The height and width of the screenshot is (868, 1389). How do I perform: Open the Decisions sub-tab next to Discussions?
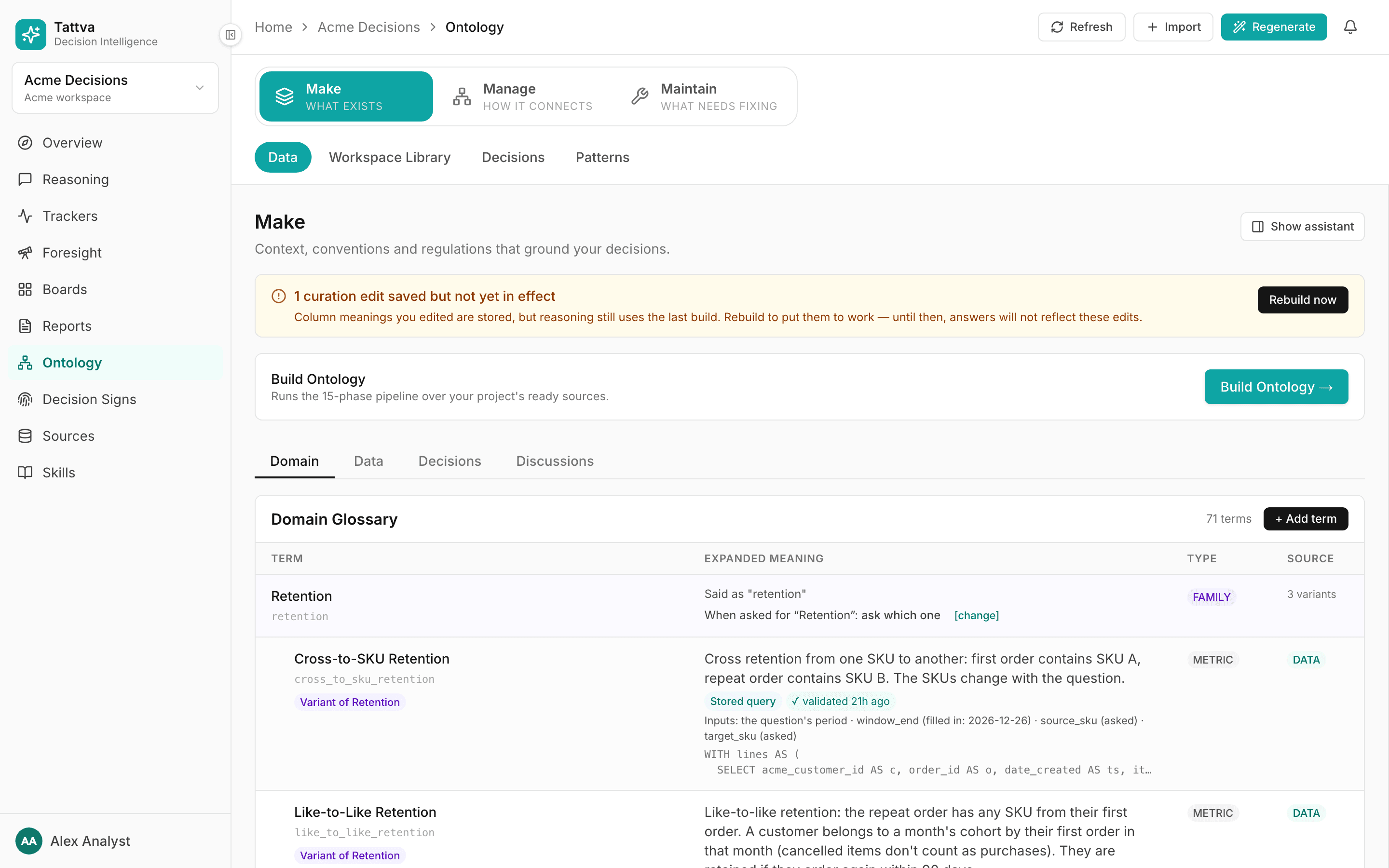(x=449, y=461)
